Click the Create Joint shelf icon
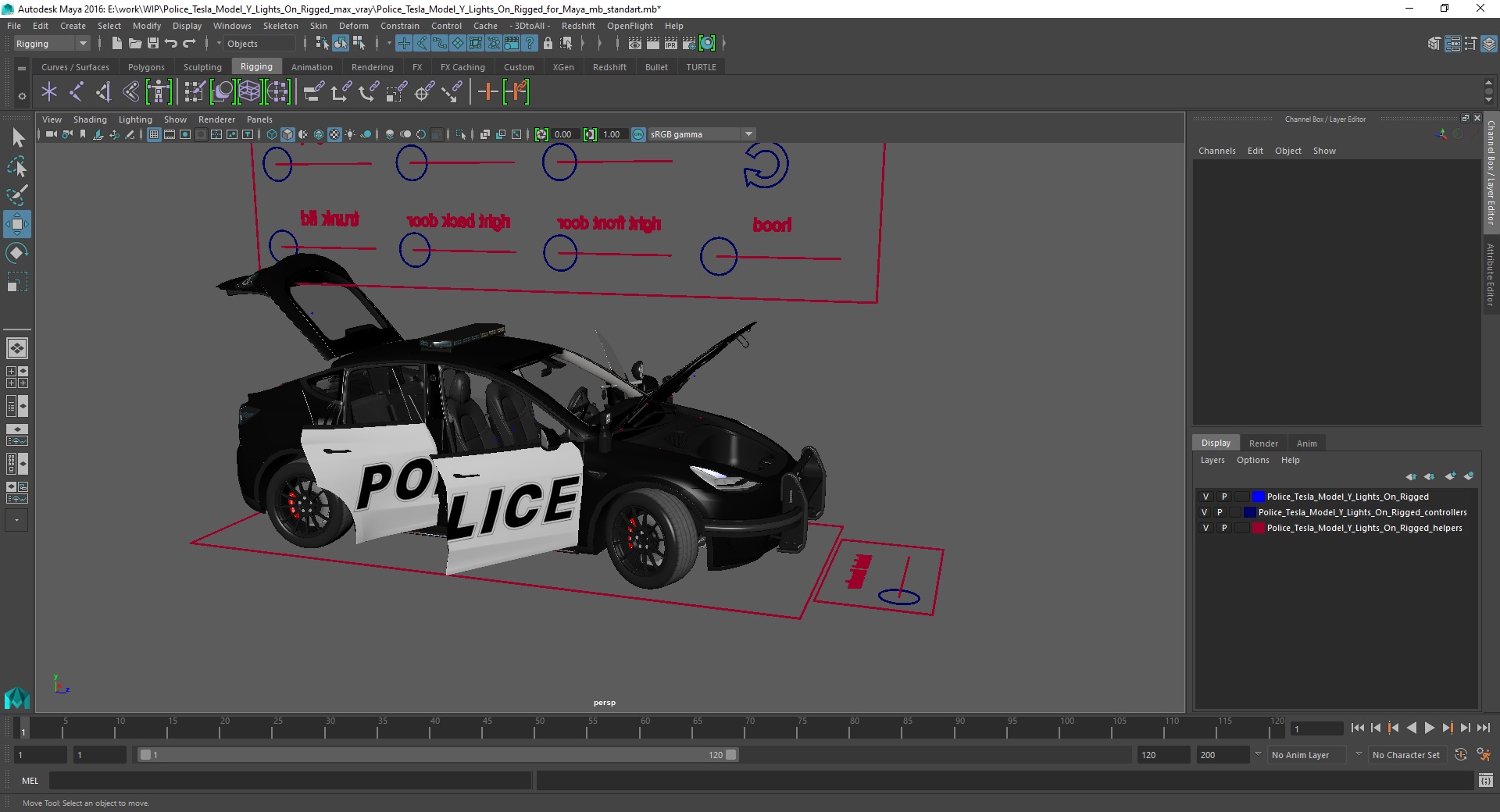1500x812 pixels. [76, 92]
